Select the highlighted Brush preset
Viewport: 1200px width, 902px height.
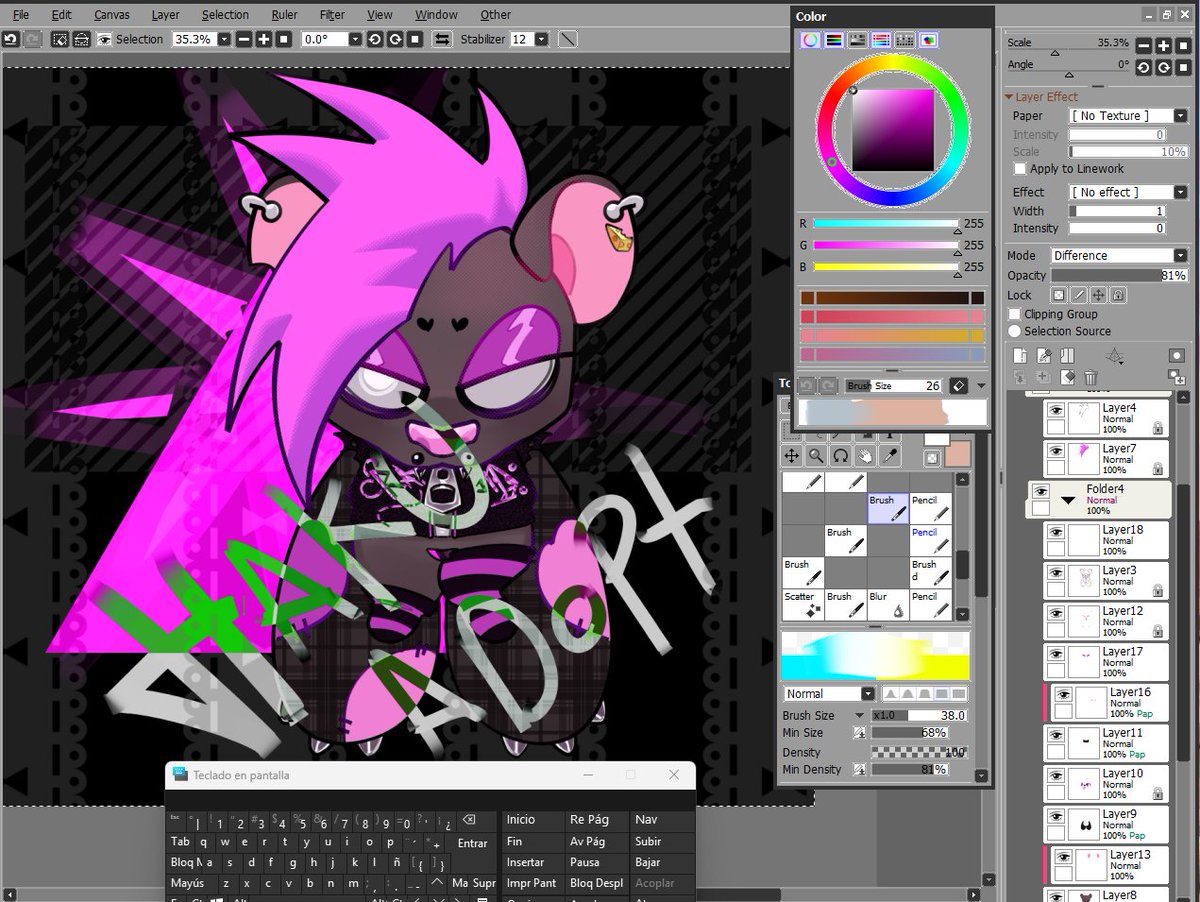pos(887,508)
